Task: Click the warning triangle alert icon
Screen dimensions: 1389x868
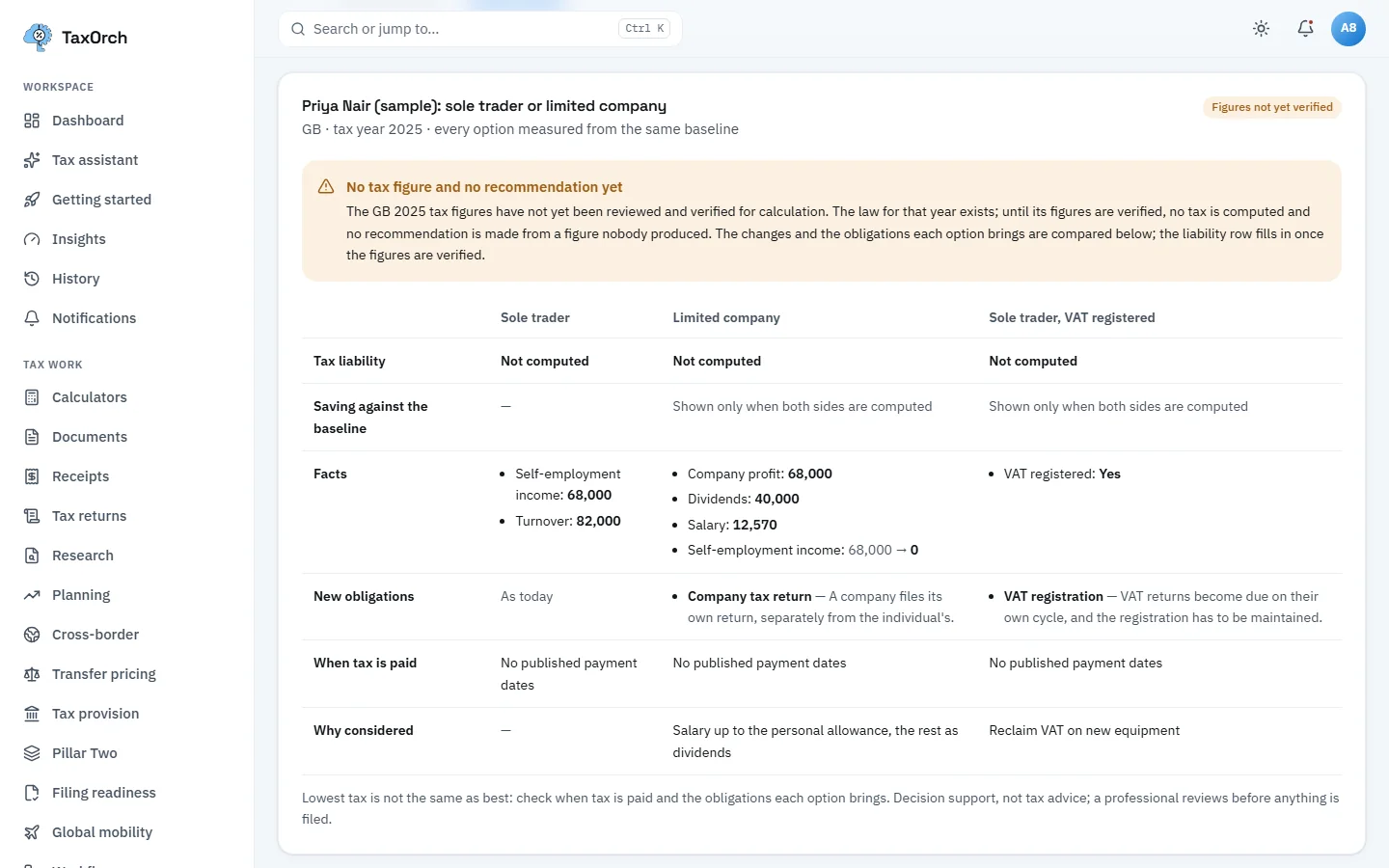Action: (326, 187)
